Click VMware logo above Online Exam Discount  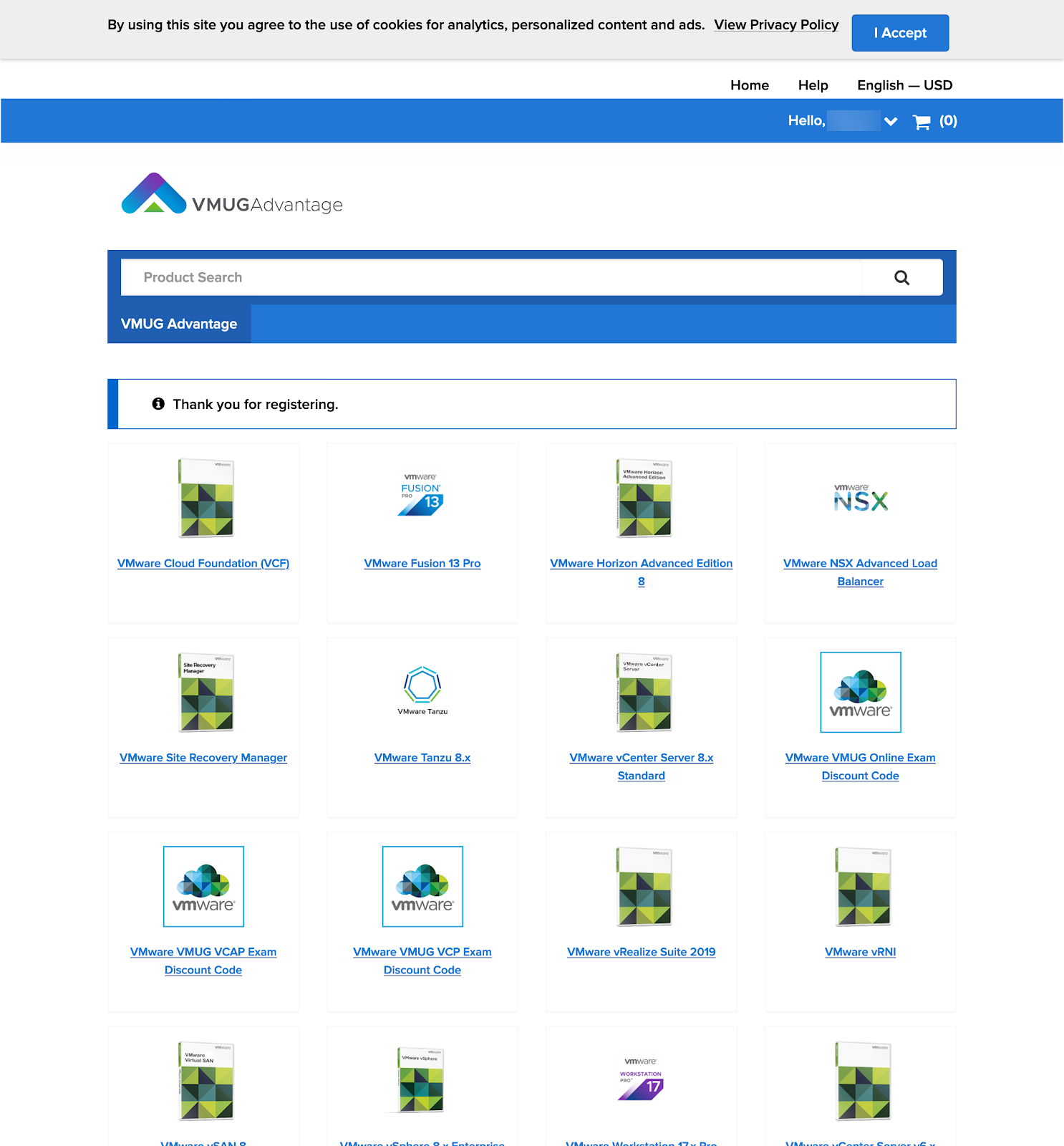click(861, 692)
